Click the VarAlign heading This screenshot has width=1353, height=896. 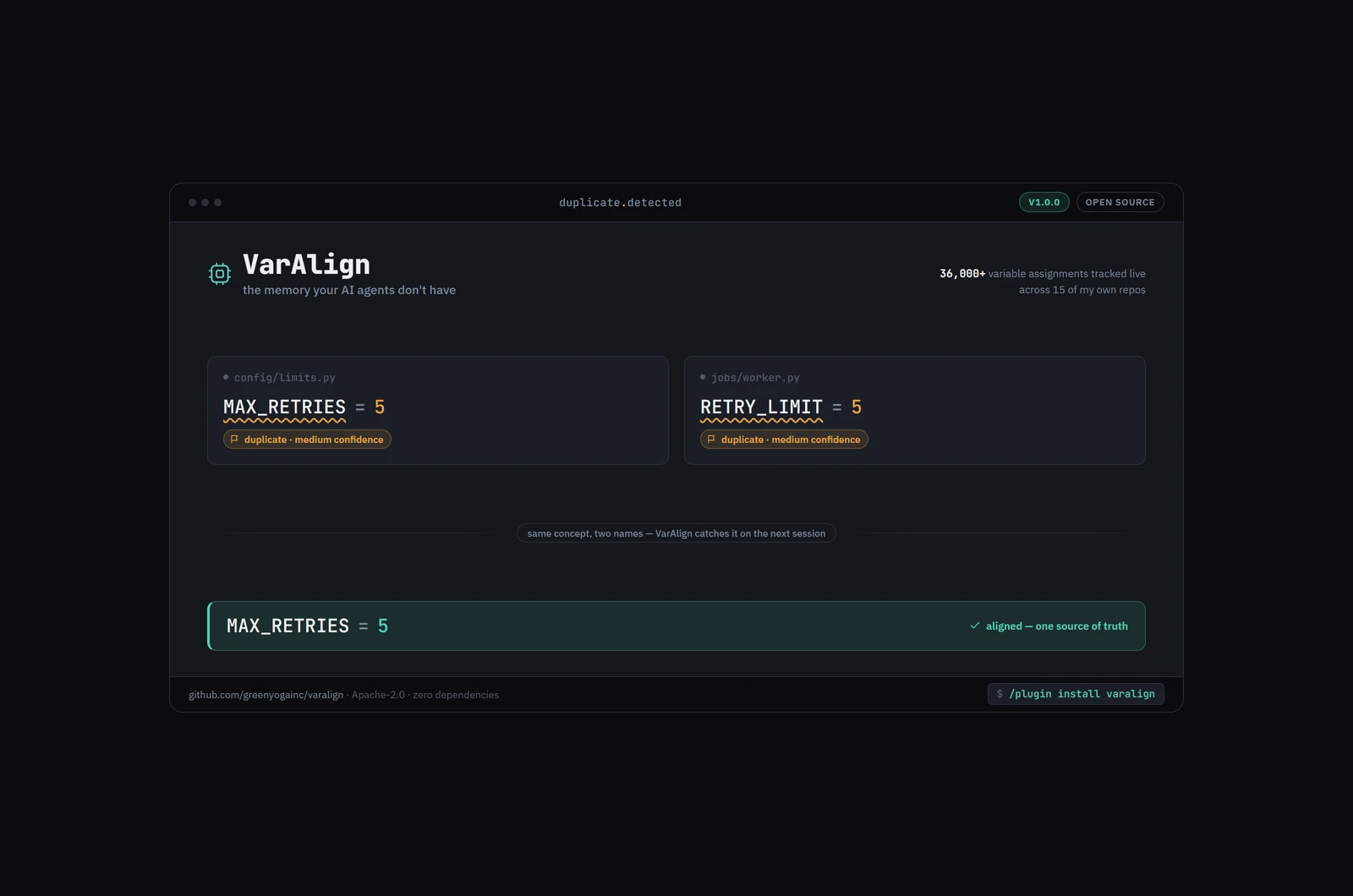[306, 265]
